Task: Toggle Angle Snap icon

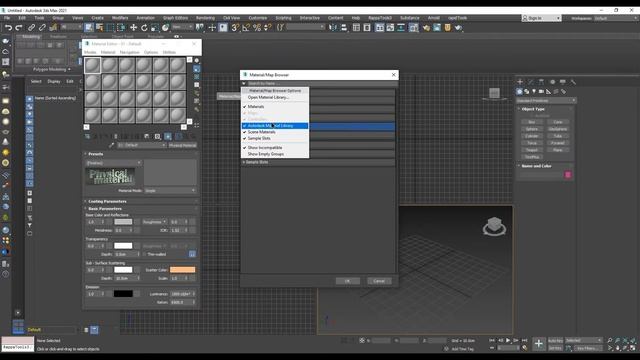Action: tap(246, 28)
